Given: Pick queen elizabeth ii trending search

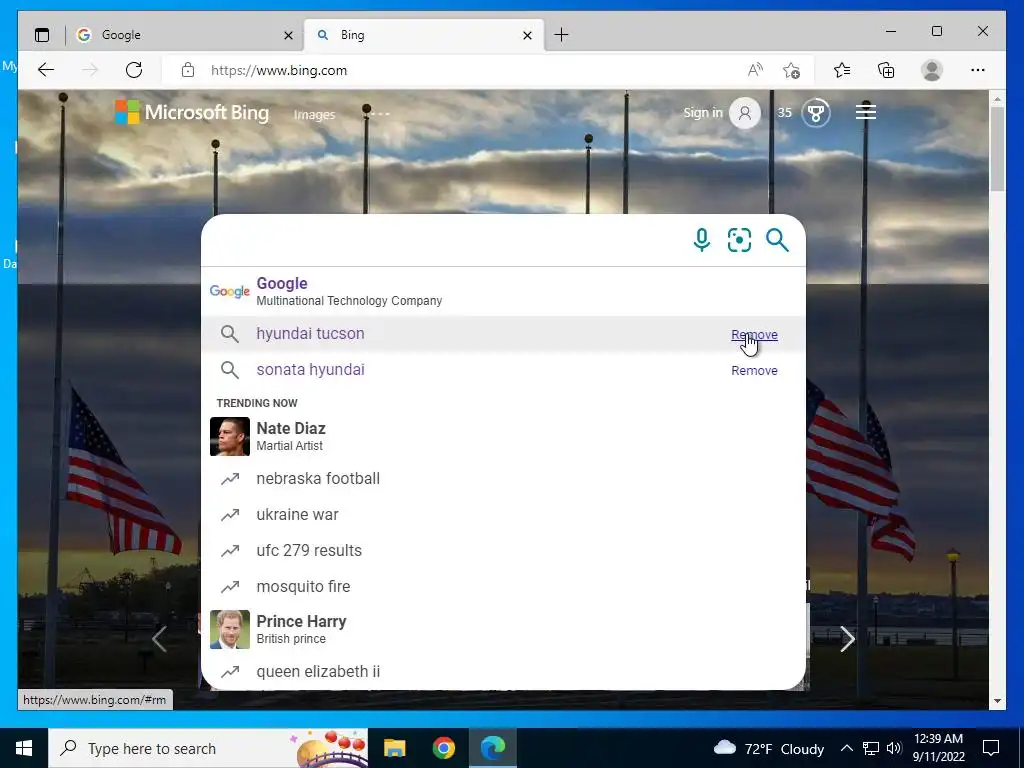Looking at the screenshot, I should pos(503,671).
